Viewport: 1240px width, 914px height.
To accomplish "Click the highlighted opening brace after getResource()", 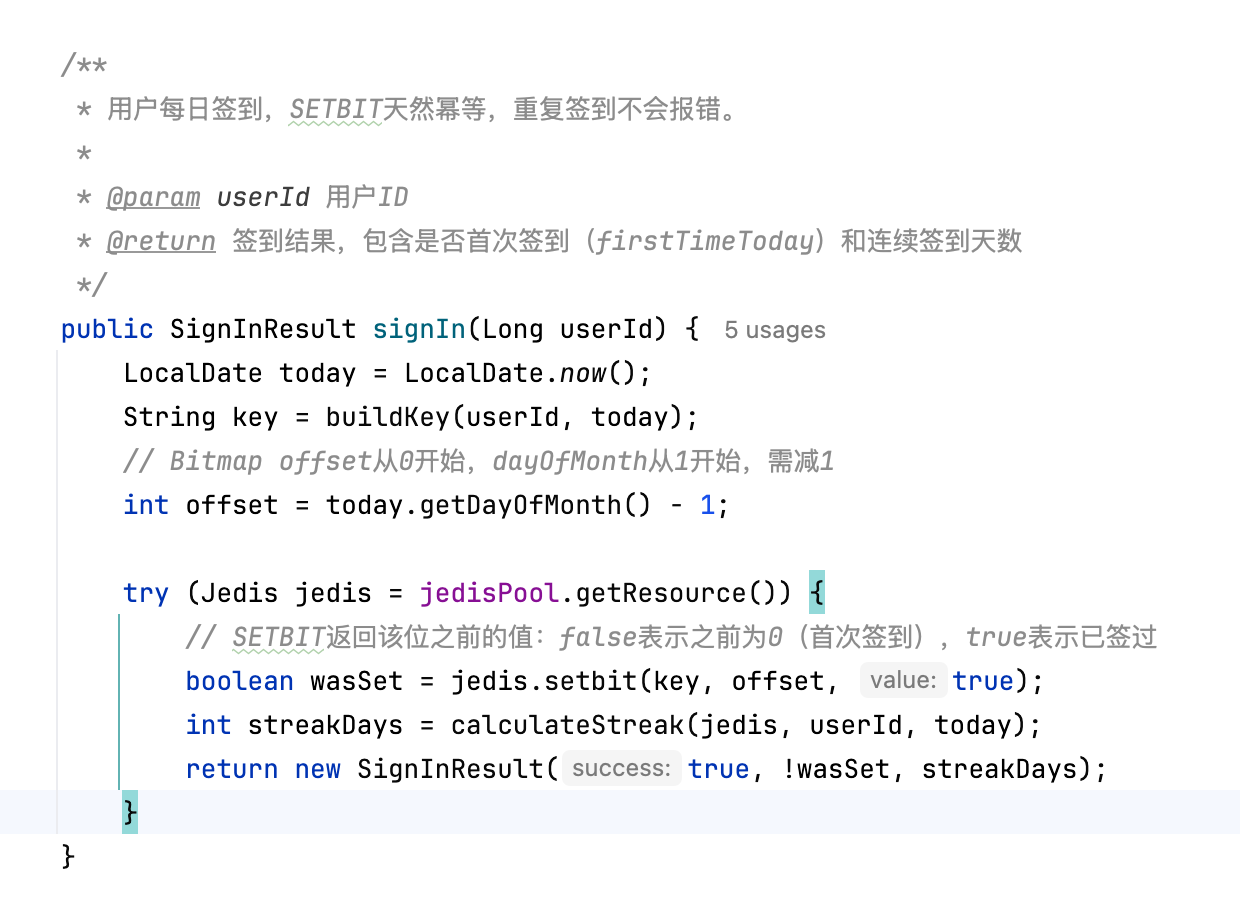I will (x=816, y=593).
